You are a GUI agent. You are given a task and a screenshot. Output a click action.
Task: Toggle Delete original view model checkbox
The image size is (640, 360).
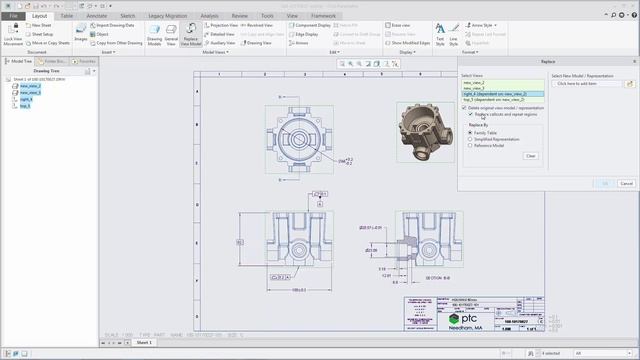464,108
